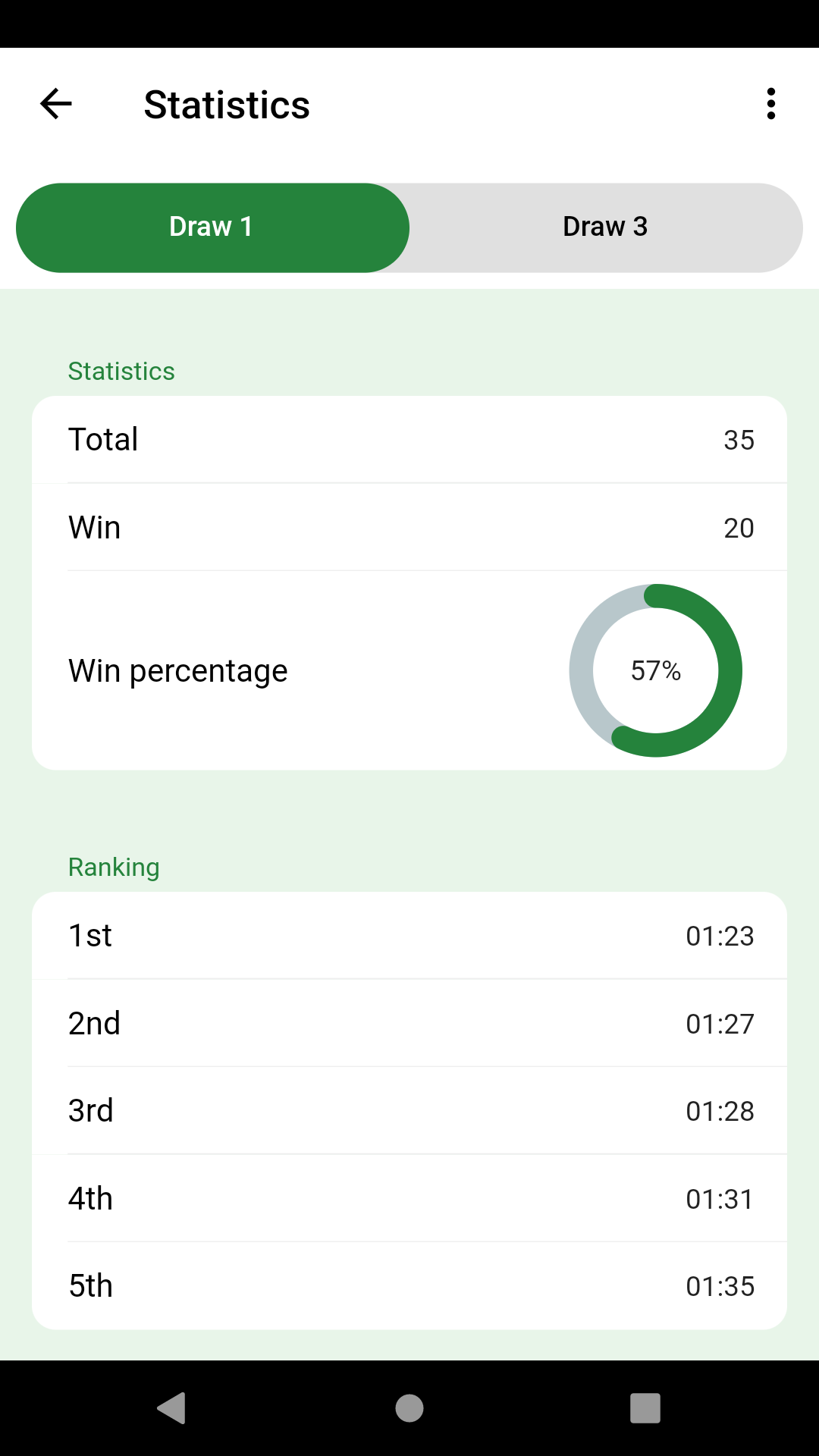Tap the 1st place ranking row
Image resolution: width=819 pixels, height=1456 pixels.
[x=409, y=936]
